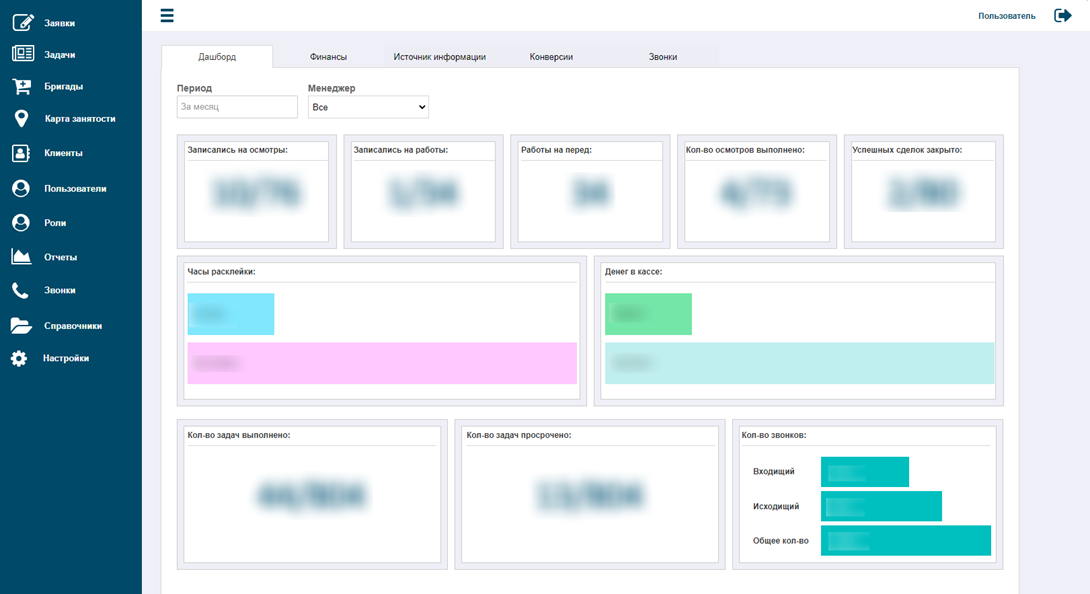Image resolution: width=1090 pixels, height=594 pixels.
Task: Click Успешных сделок закрыто card
Action: [x=924, y=191]
